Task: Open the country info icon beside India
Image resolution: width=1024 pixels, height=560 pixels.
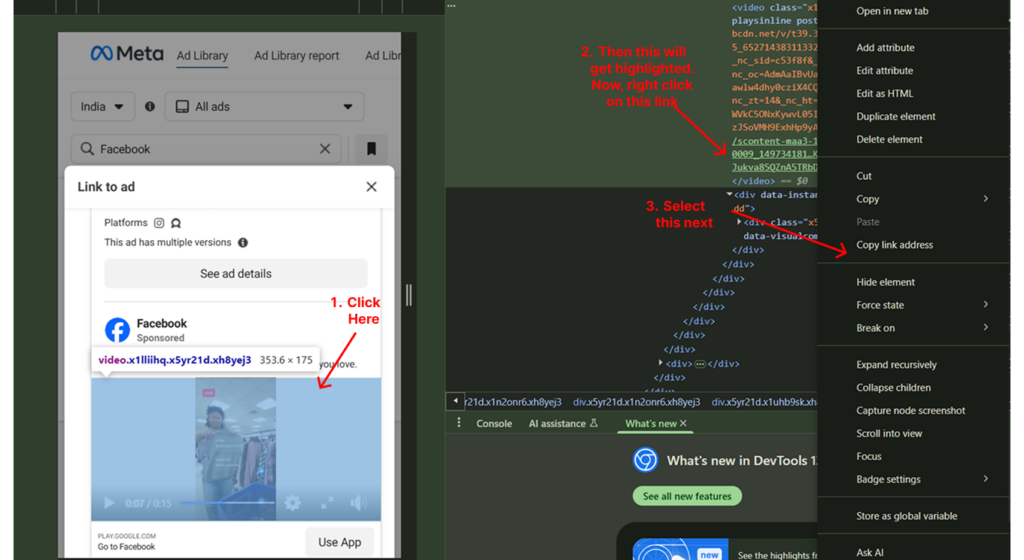Action: (150, 106)
